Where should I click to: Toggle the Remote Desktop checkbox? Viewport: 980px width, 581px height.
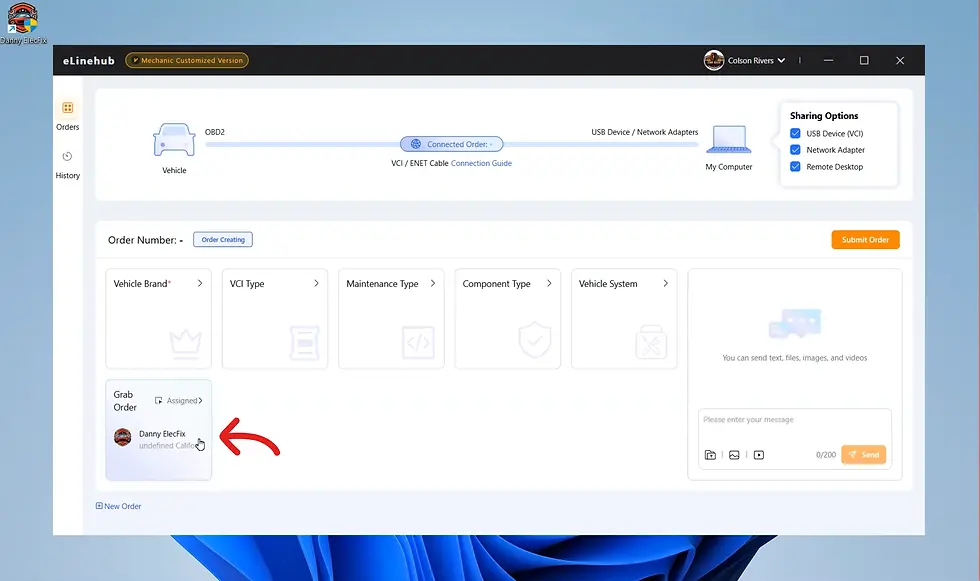795,167
